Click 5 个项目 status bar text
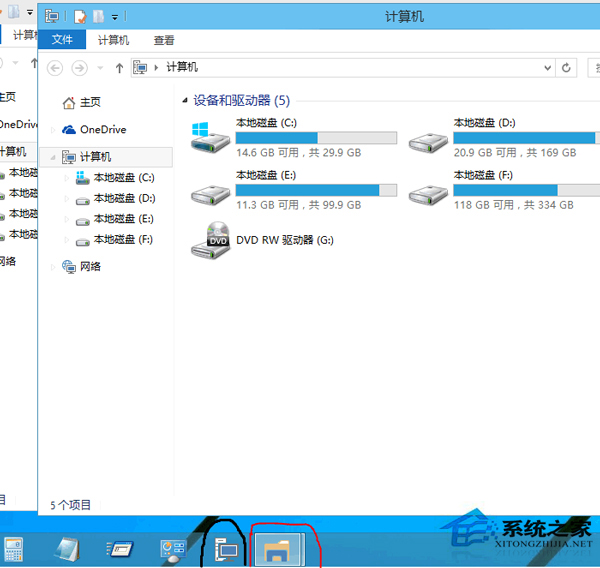Viewport: 600px width, 568px height. [x=71, y=505]
